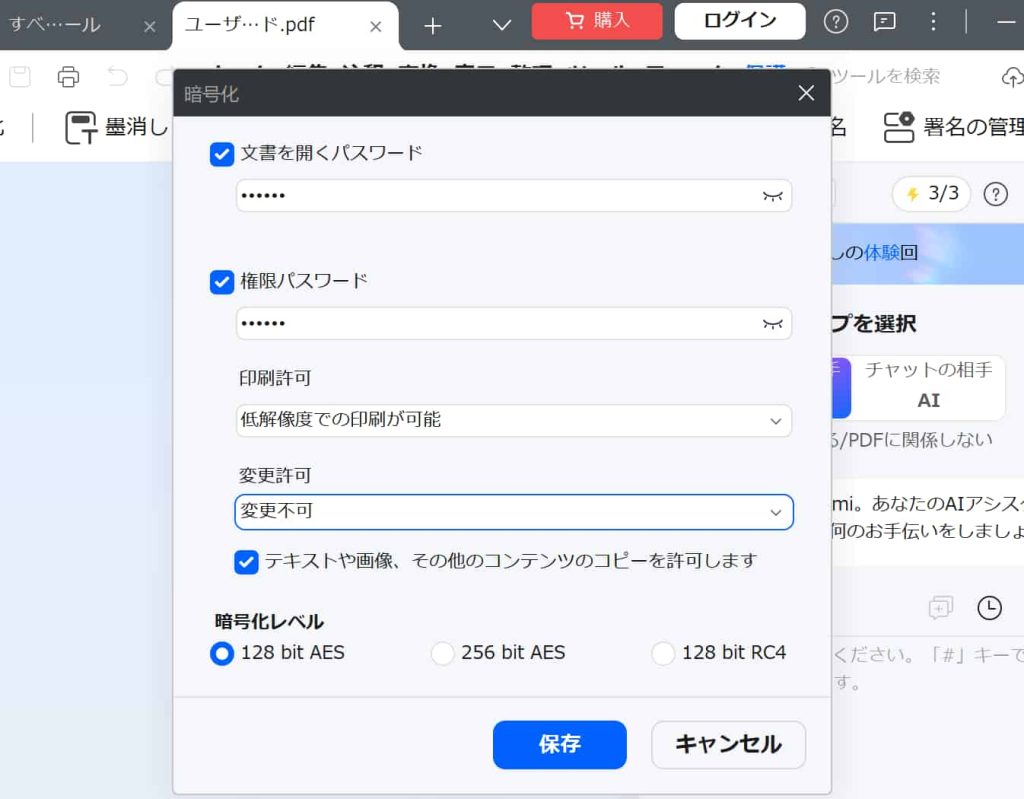
Task: Click the 保存 save button
Action: [559, 745]
